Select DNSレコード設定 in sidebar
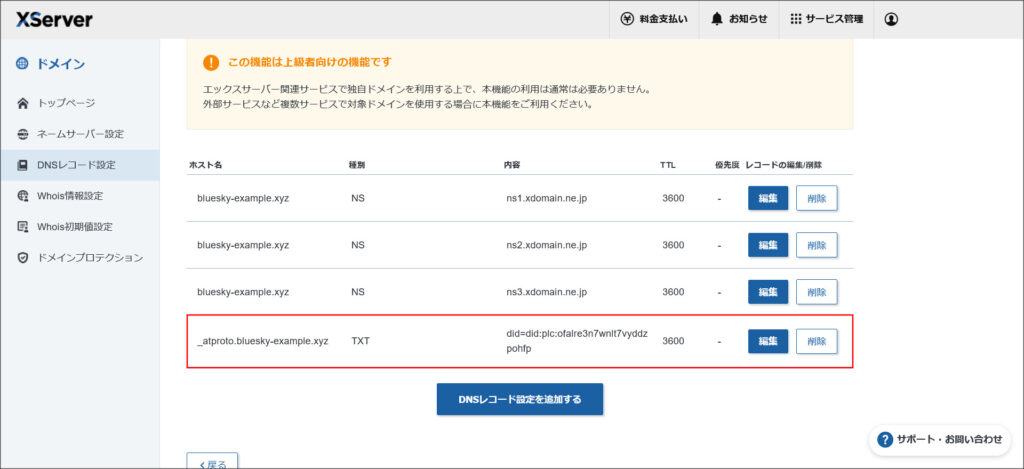 [x=80, y=165]
